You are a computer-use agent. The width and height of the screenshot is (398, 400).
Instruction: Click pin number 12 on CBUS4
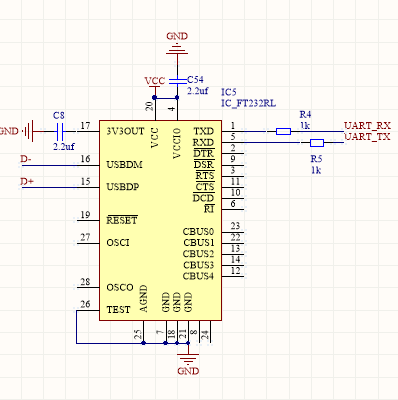pos(235,271)
